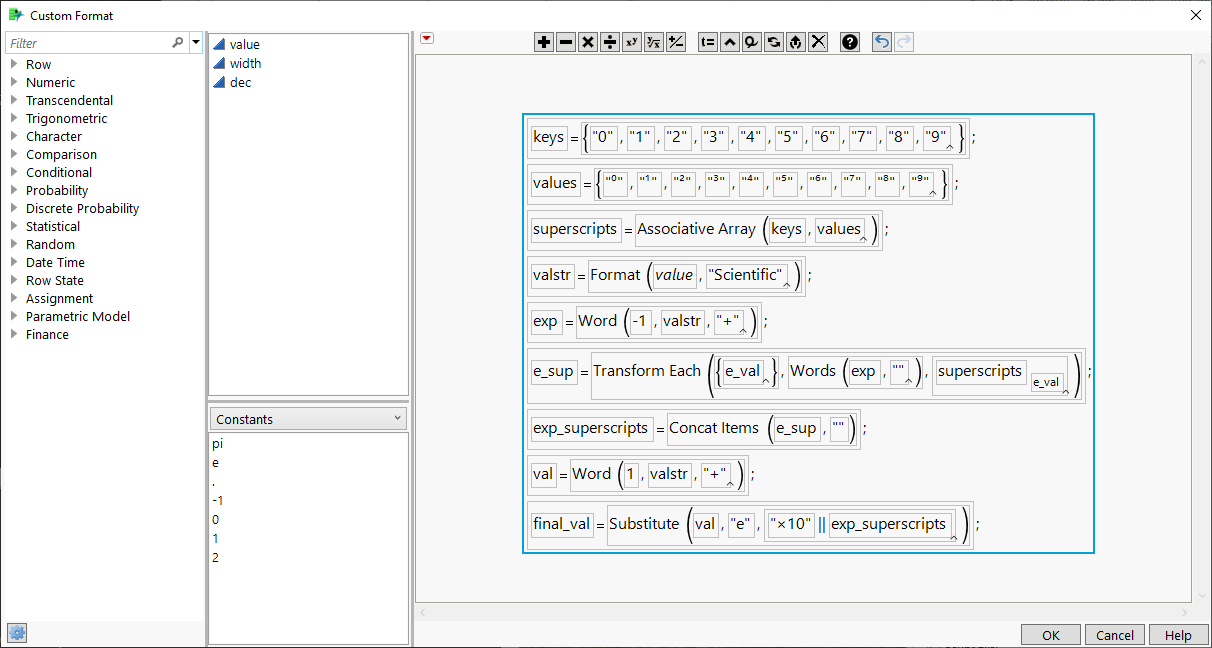Select the value column in the list
This screenshot has width=1212, height=648.
[244, 44]
